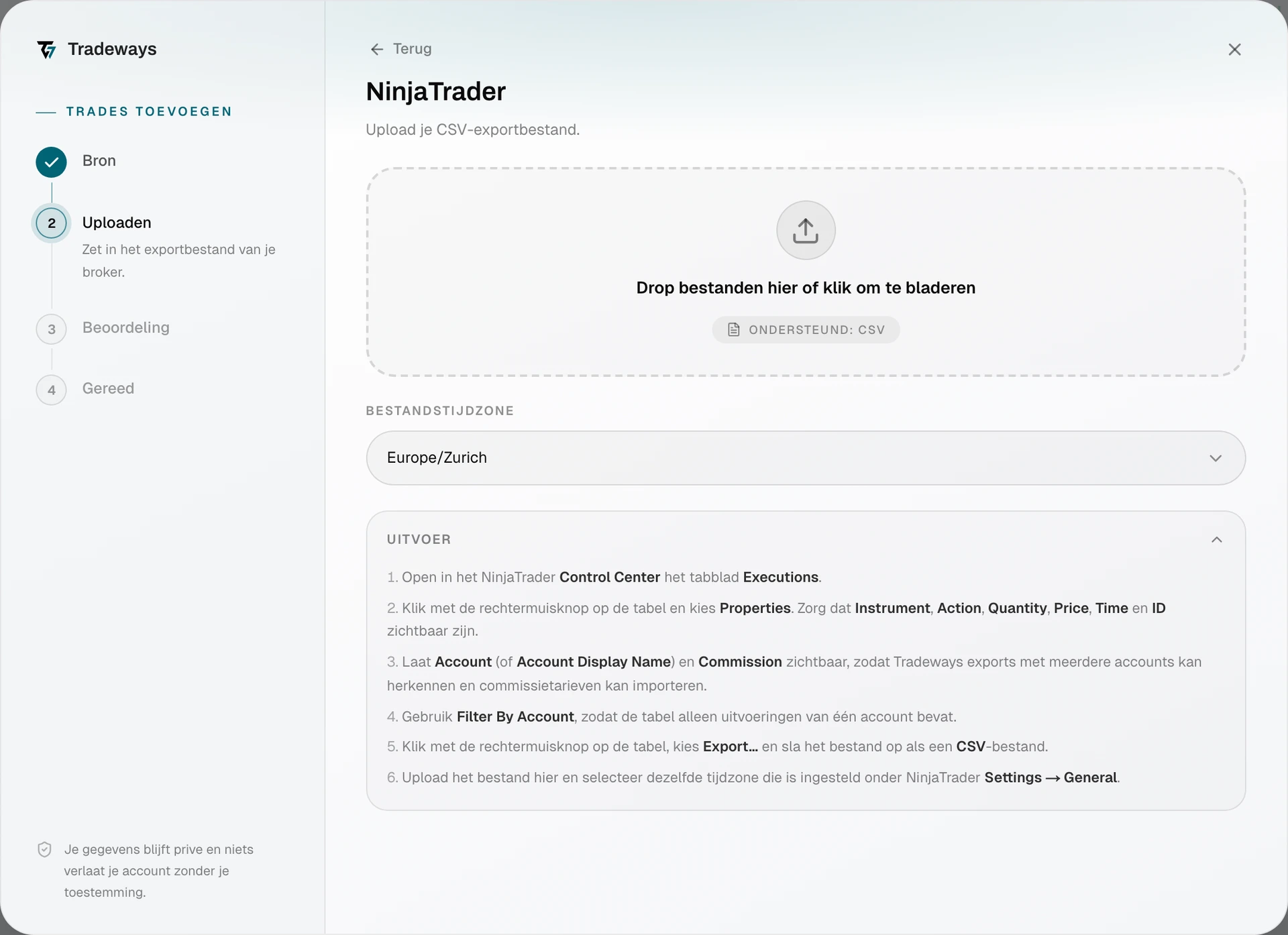Image resolution: width=1288 pixels, height=935 pixels.
Task: Click the Tradeways logo icon
Action: click(46, 50)
